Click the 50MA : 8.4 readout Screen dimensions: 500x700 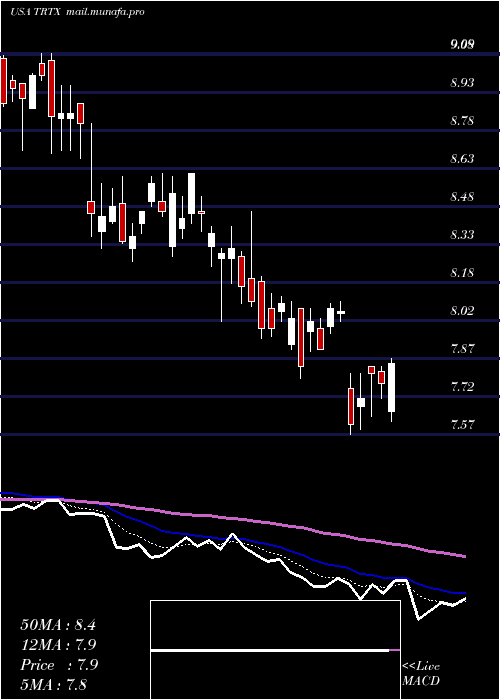coord(58,625)
